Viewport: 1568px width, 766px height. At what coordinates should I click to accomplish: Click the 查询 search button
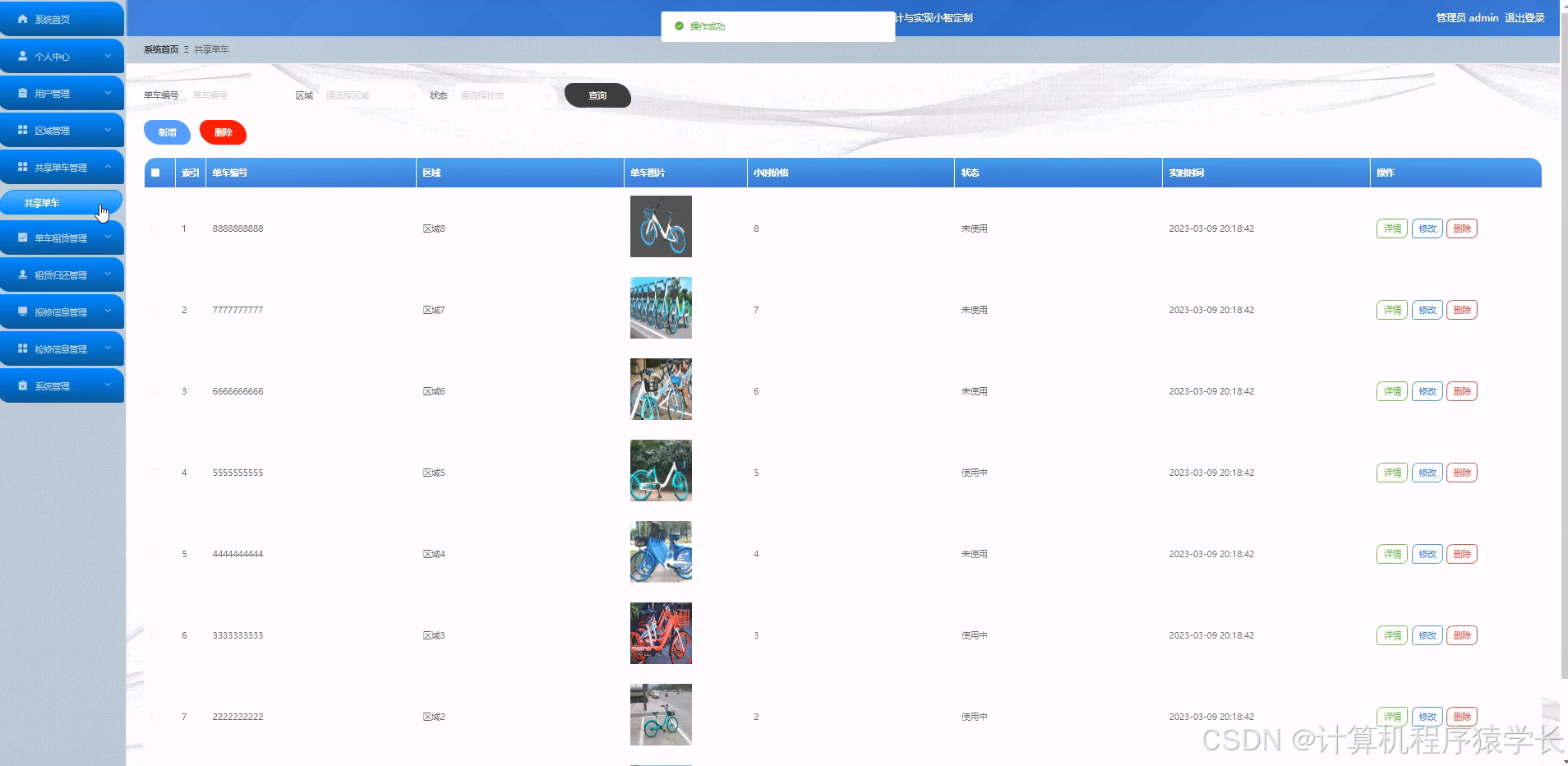[x=597, y=95]
